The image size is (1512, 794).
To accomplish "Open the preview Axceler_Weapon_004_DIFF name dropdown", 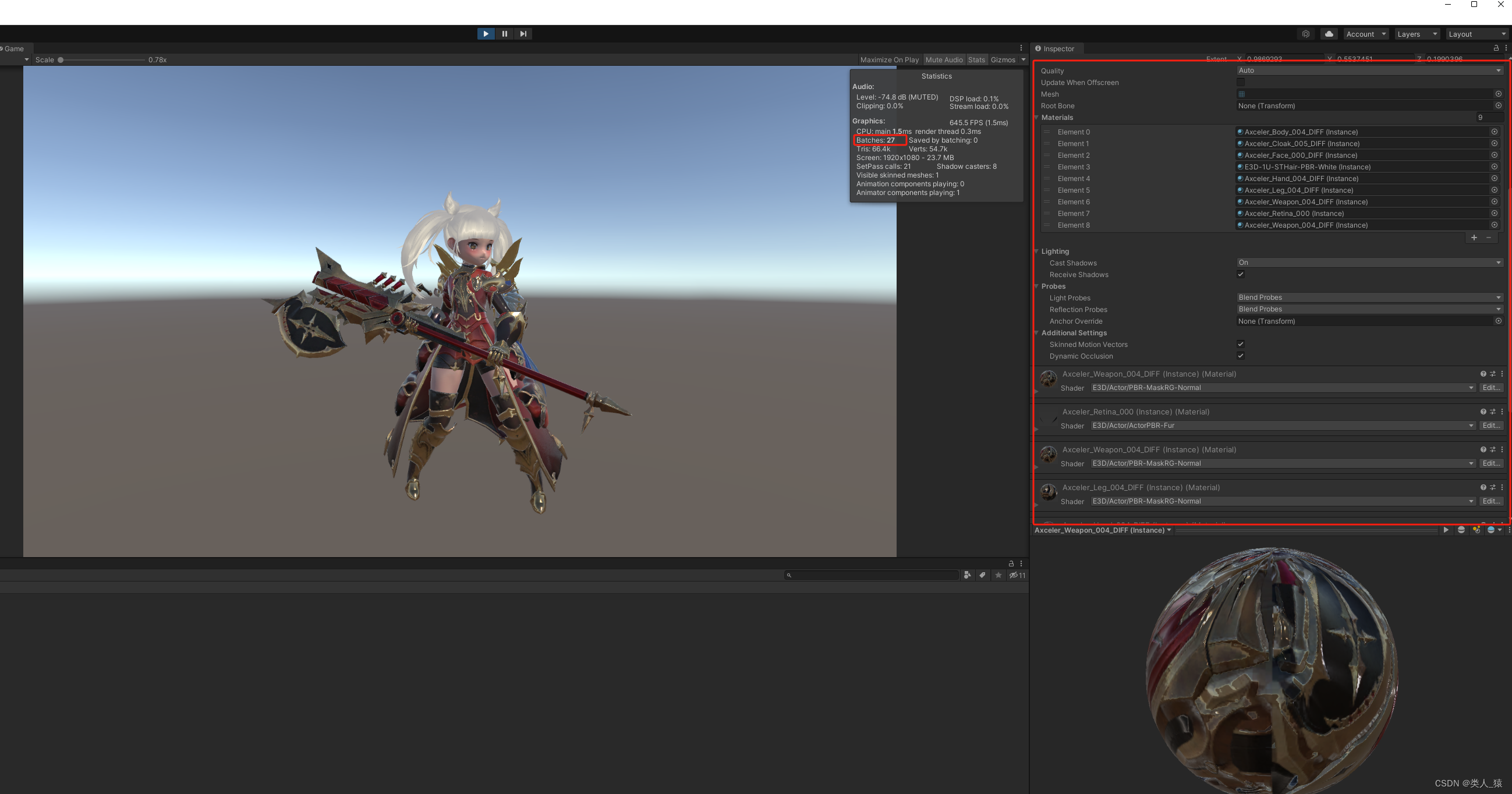I will pos(1103,530).
